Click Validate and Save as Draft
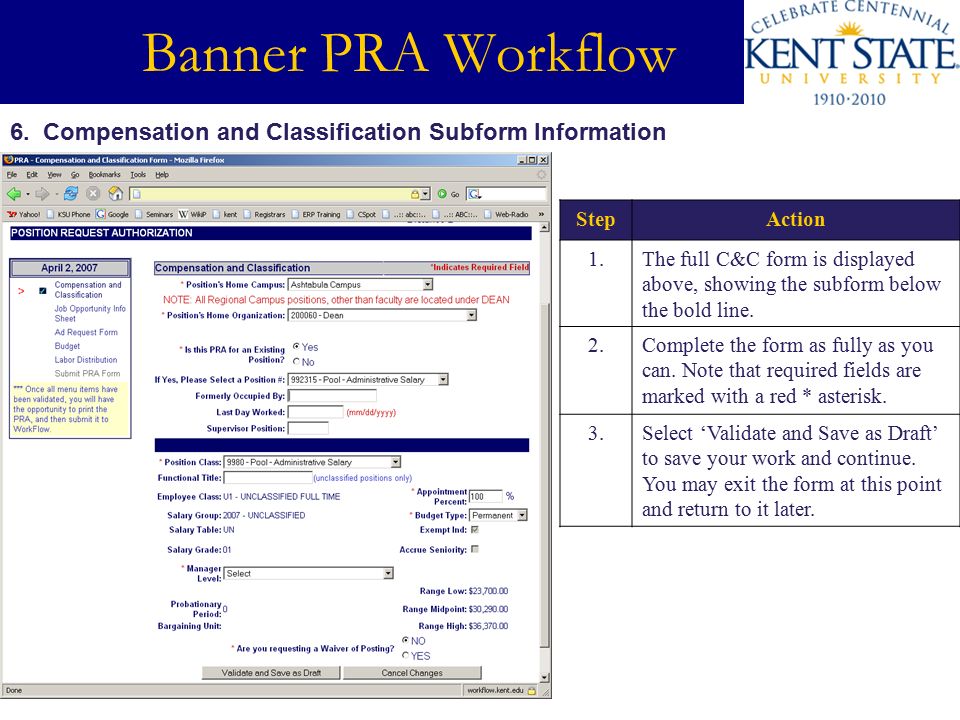This screenshot has width=960, height=720. [271, 673]
